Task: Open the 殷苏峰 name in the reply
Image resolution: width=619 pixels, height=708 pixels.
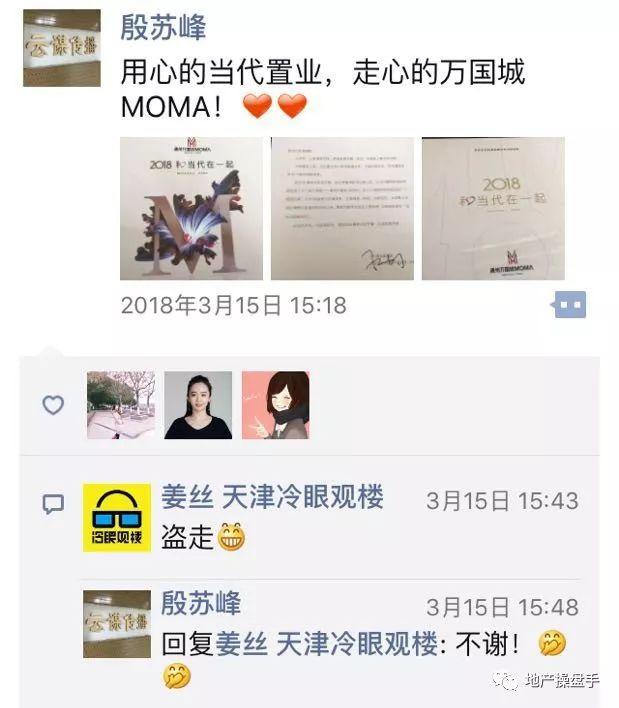Action: (201, 602)
